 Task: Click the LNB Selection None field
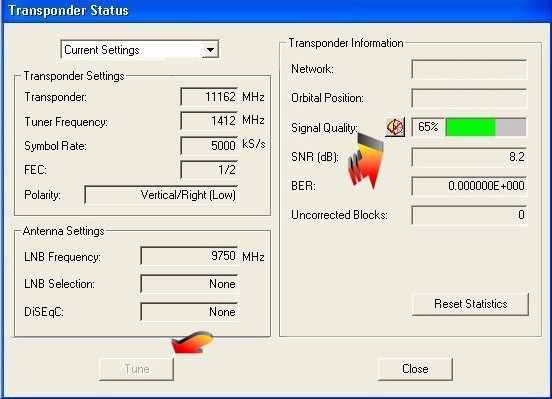point(189,284)
